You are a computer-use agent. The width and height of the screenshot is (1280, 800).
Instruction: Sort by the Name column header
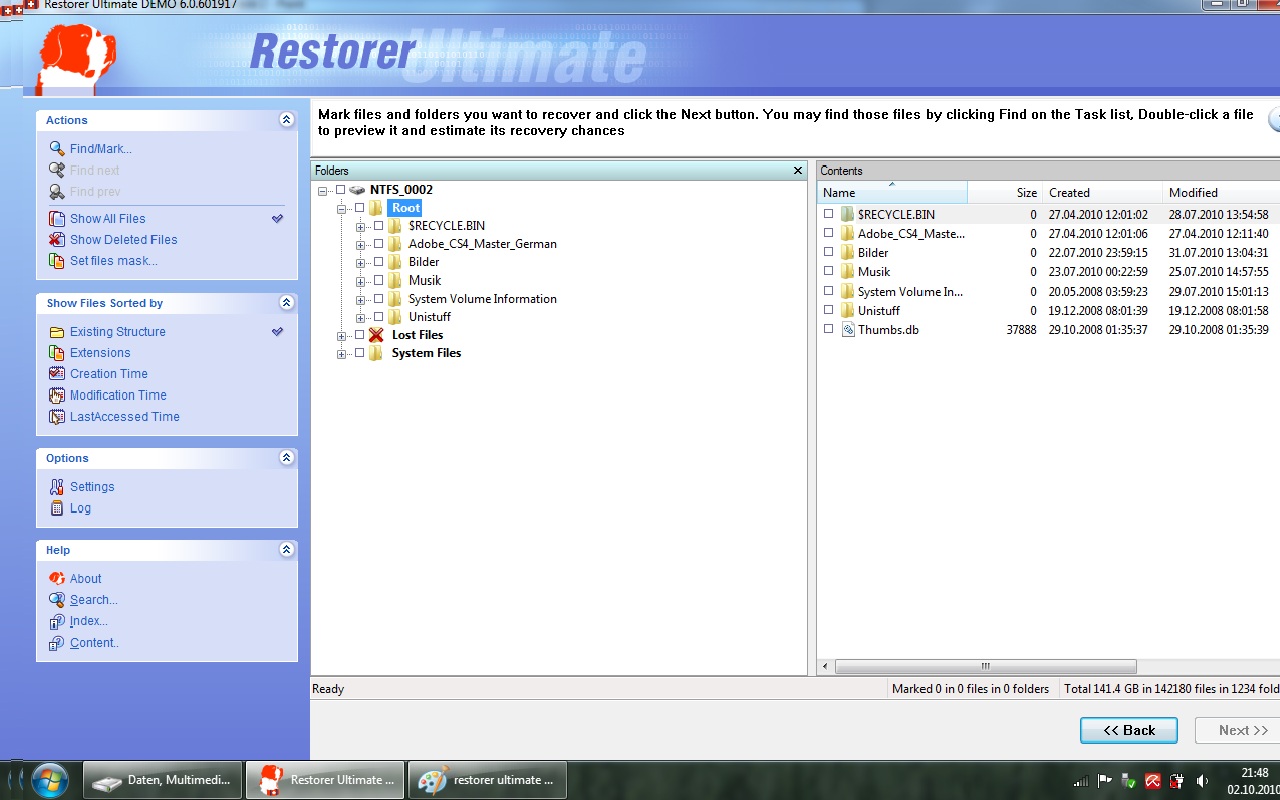coord(892,192)
